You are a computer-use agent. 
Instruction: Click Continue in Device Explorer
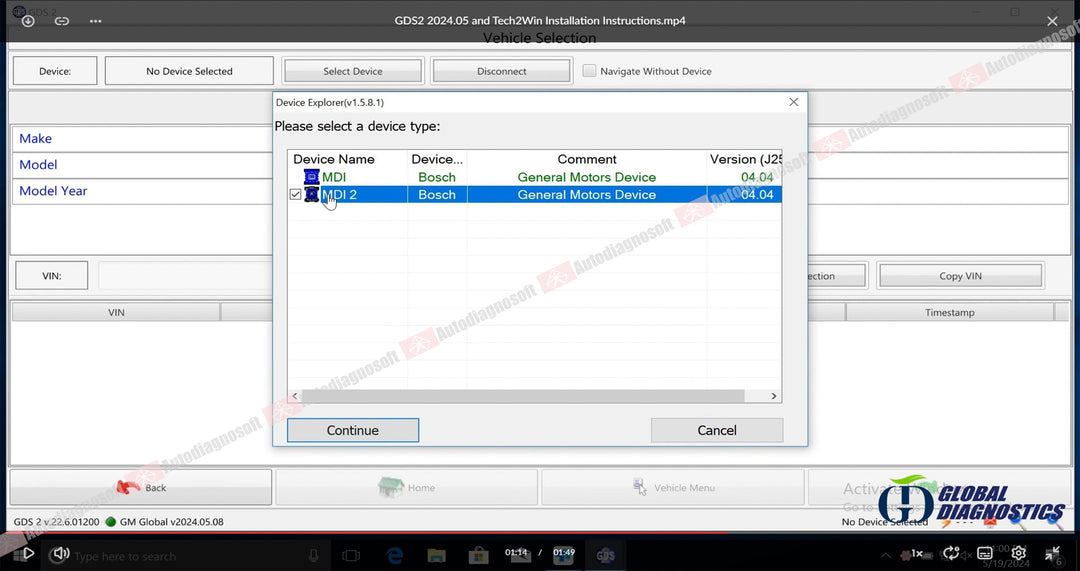pyautogui.click(x=353, y=430)
